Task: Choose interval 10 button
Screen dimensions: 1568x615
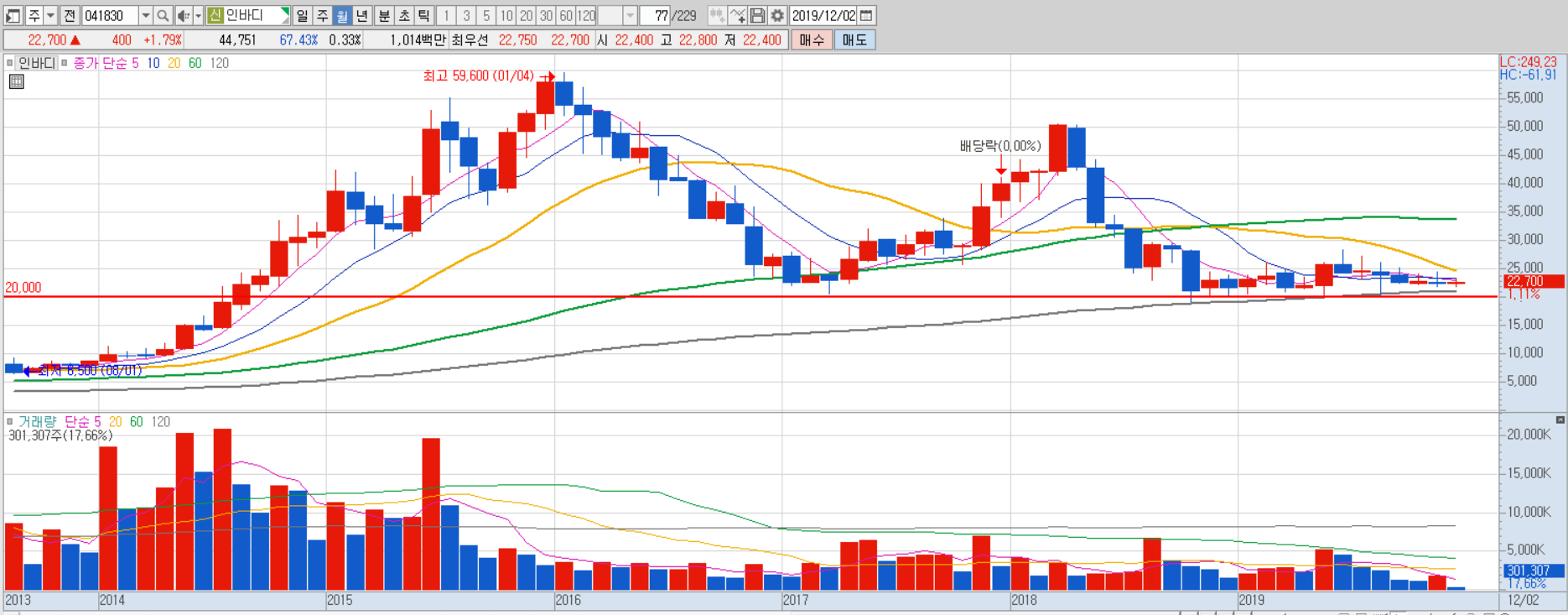Action: (506, 15)
